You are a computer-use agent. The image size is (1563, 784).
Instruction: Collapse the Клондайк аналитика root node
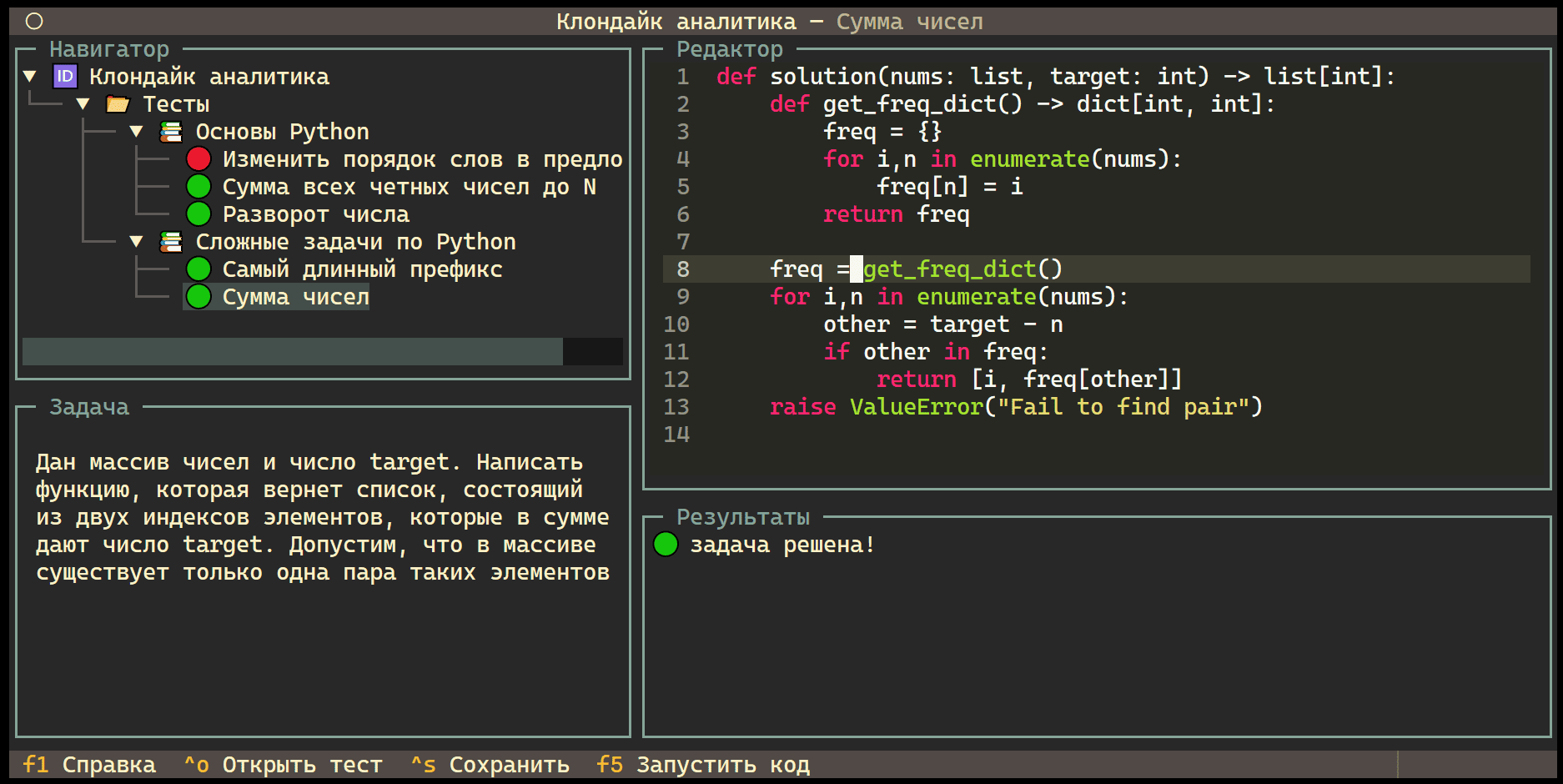(30, 77)
